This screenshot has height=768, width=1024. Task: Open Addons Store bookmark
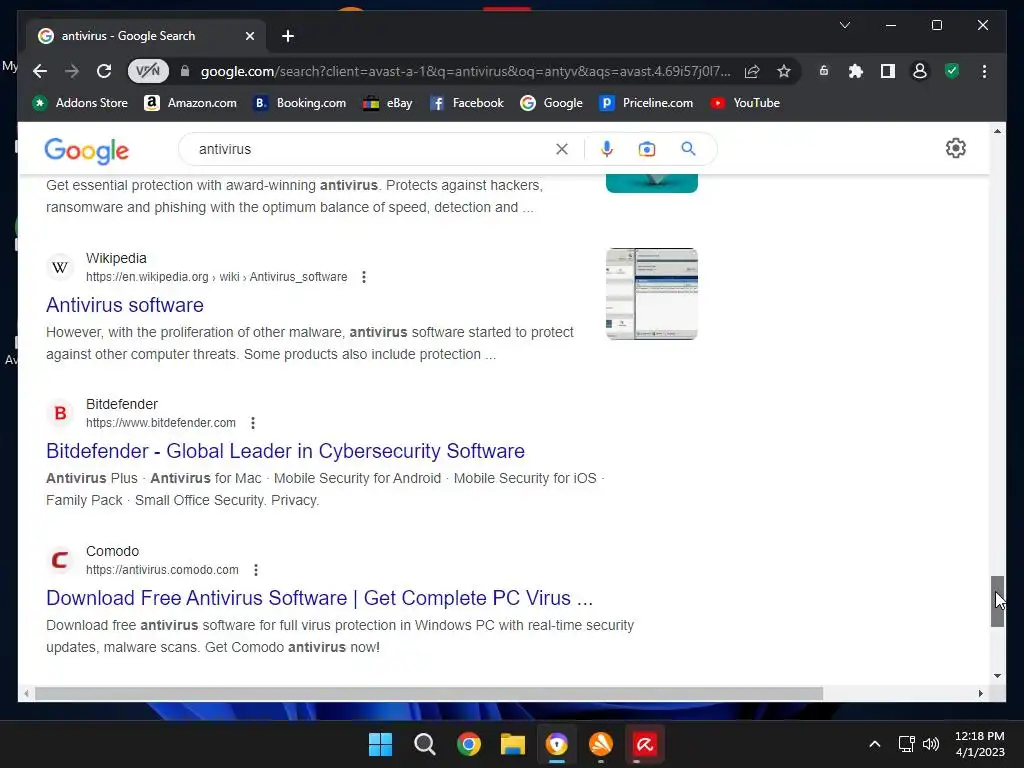point(80,103)
